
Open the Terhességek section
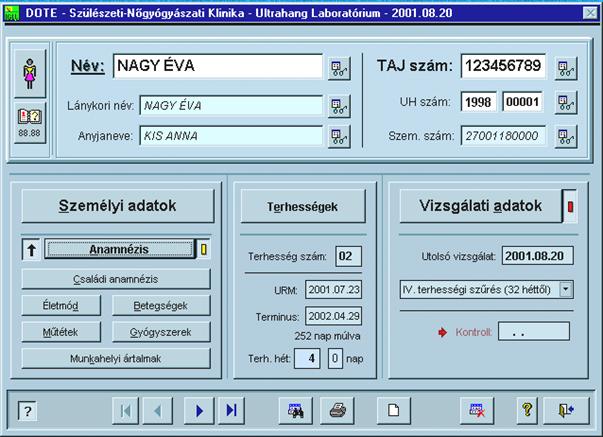(x=303, y=207)
